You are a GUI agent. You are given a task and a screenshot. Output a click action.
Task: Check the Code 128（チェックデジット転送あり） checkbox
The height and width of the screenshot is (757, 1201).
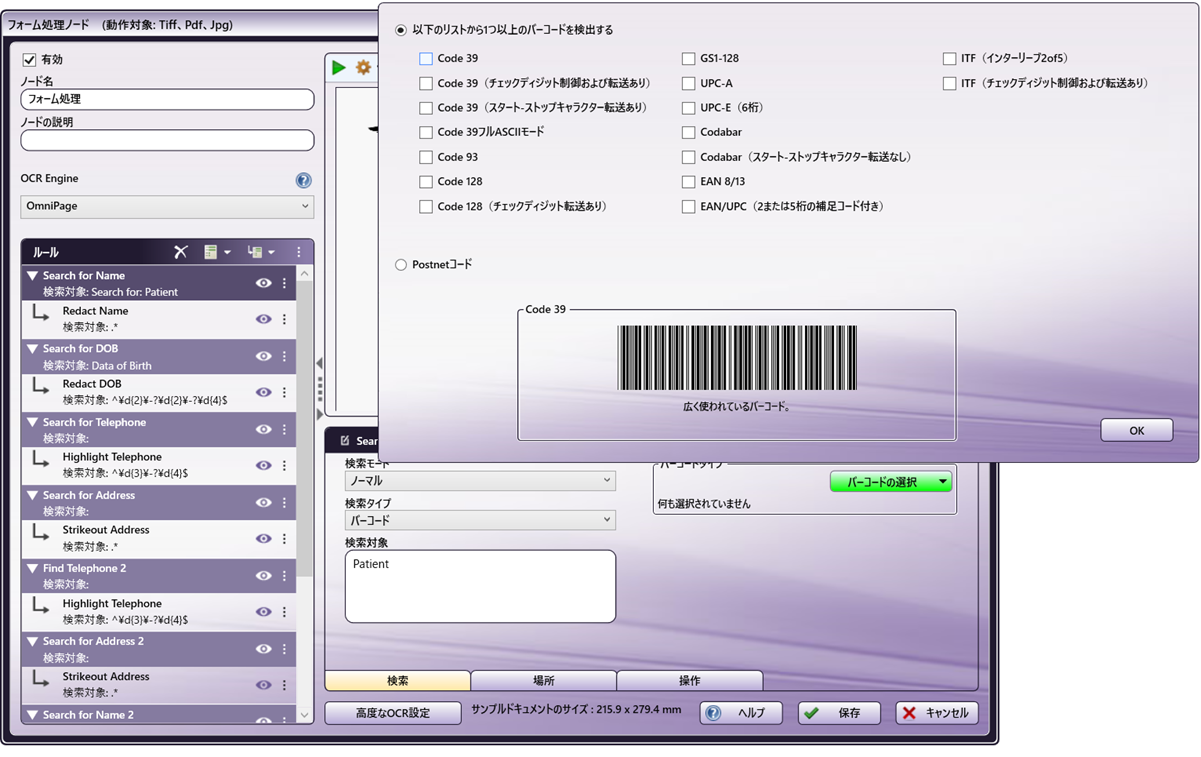(426, 207)
